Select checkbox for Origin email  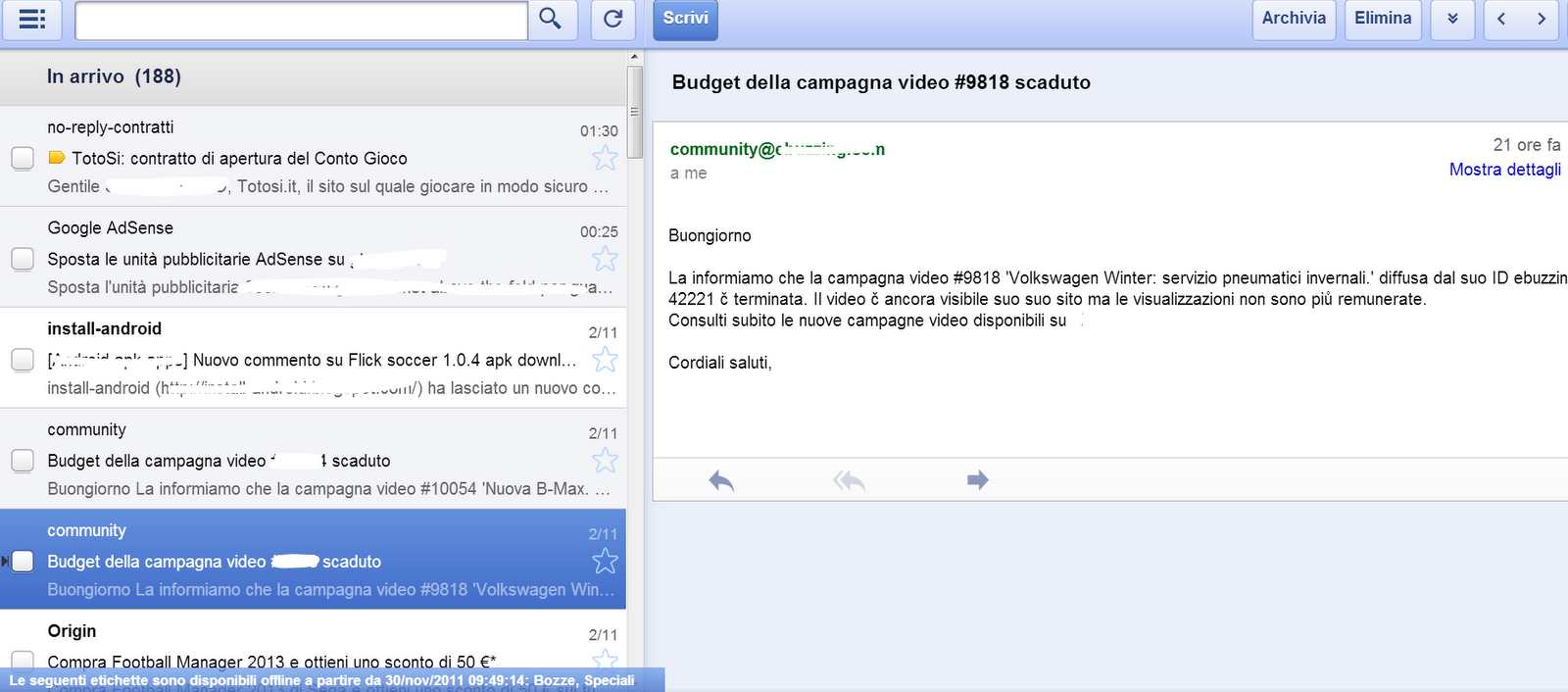(23, 661)
